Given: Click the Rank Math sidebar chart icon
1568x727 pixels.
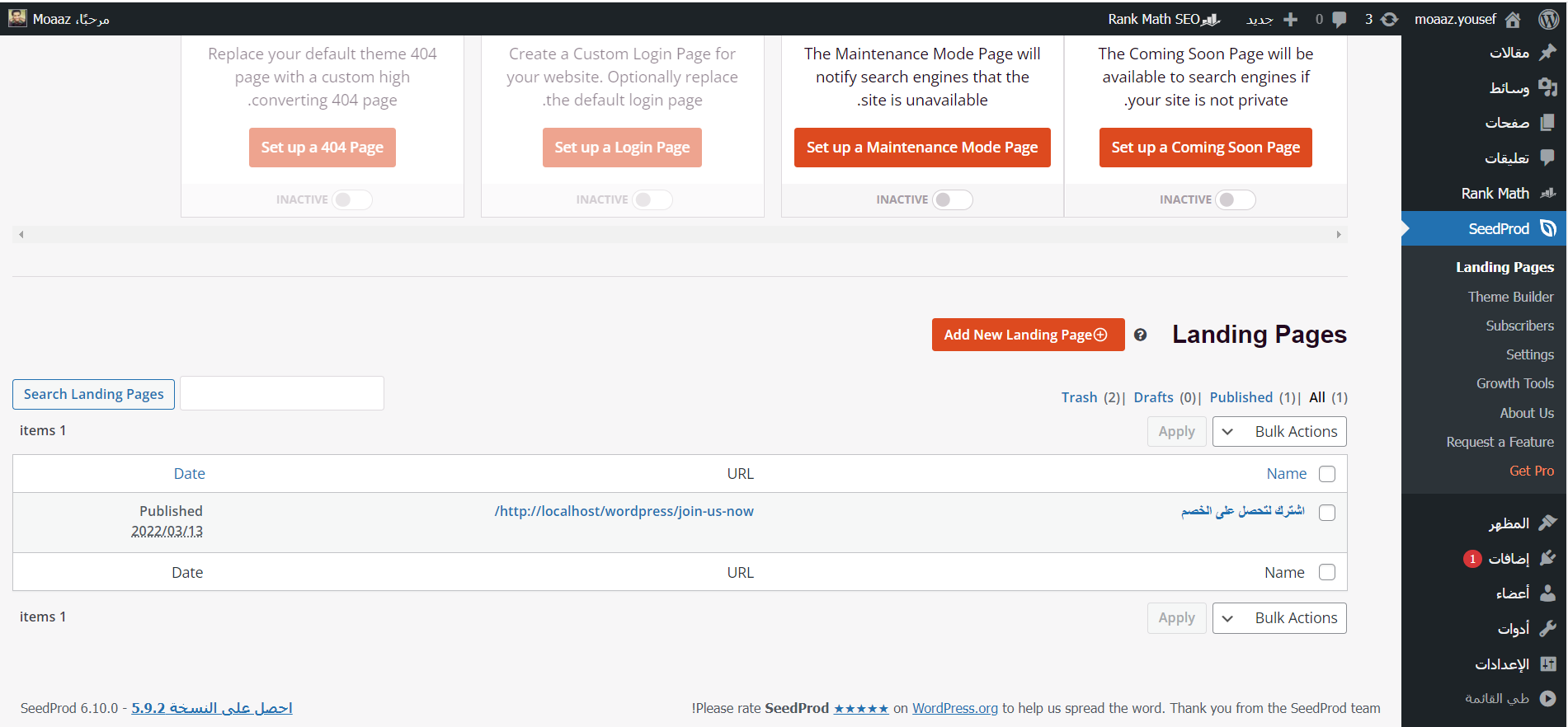Looking at the screenshot, I should click(x=1548, y=193).
